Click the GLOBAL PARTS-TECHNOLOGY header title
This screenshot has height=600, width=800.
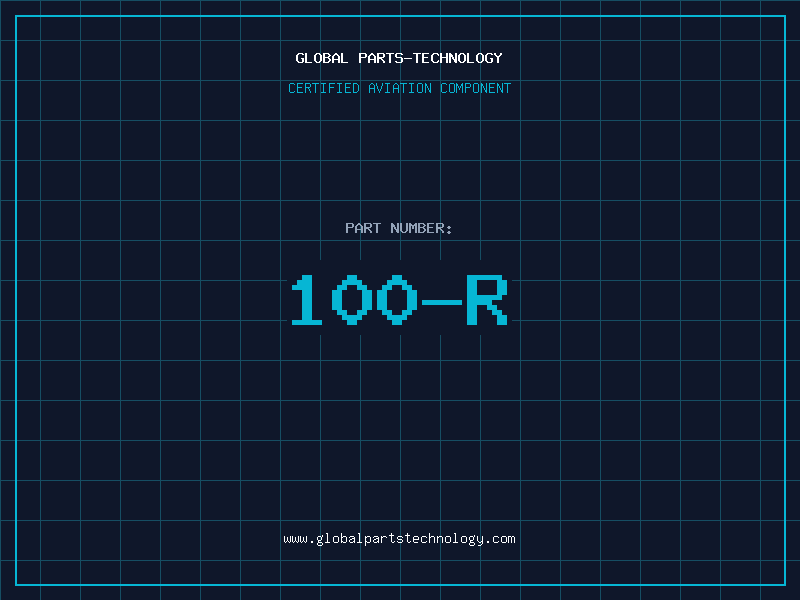click(399, 58)
